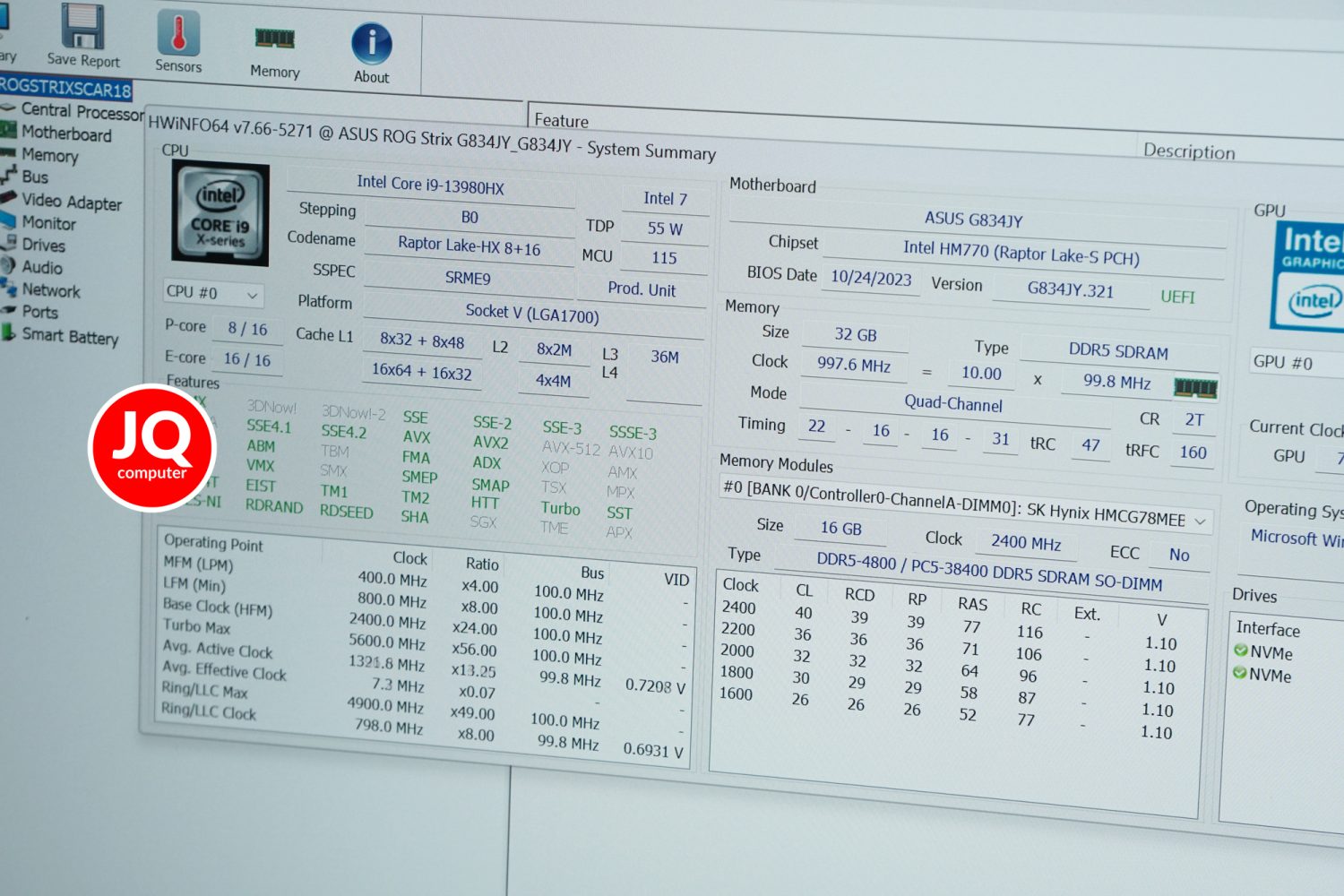Click the Raptor Lake-HX 8+16 codename value
Screen dimensions: 1344x896
(x=469, y=246)
